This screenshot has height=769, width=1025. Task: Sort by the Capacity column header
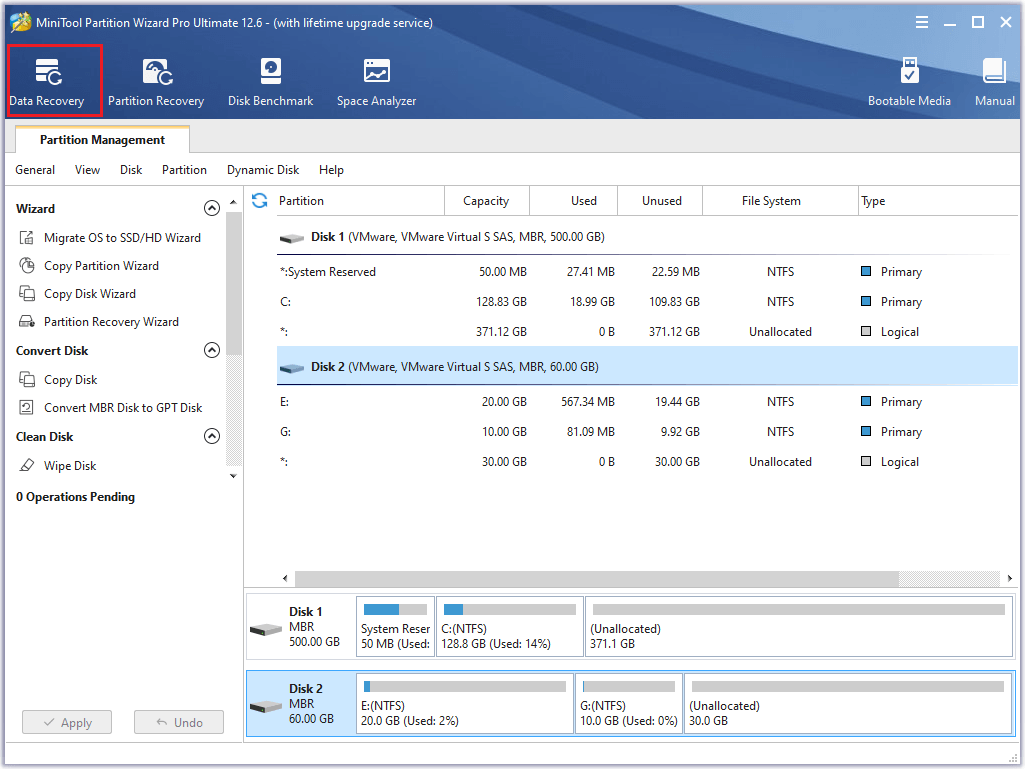coord(486,201)
